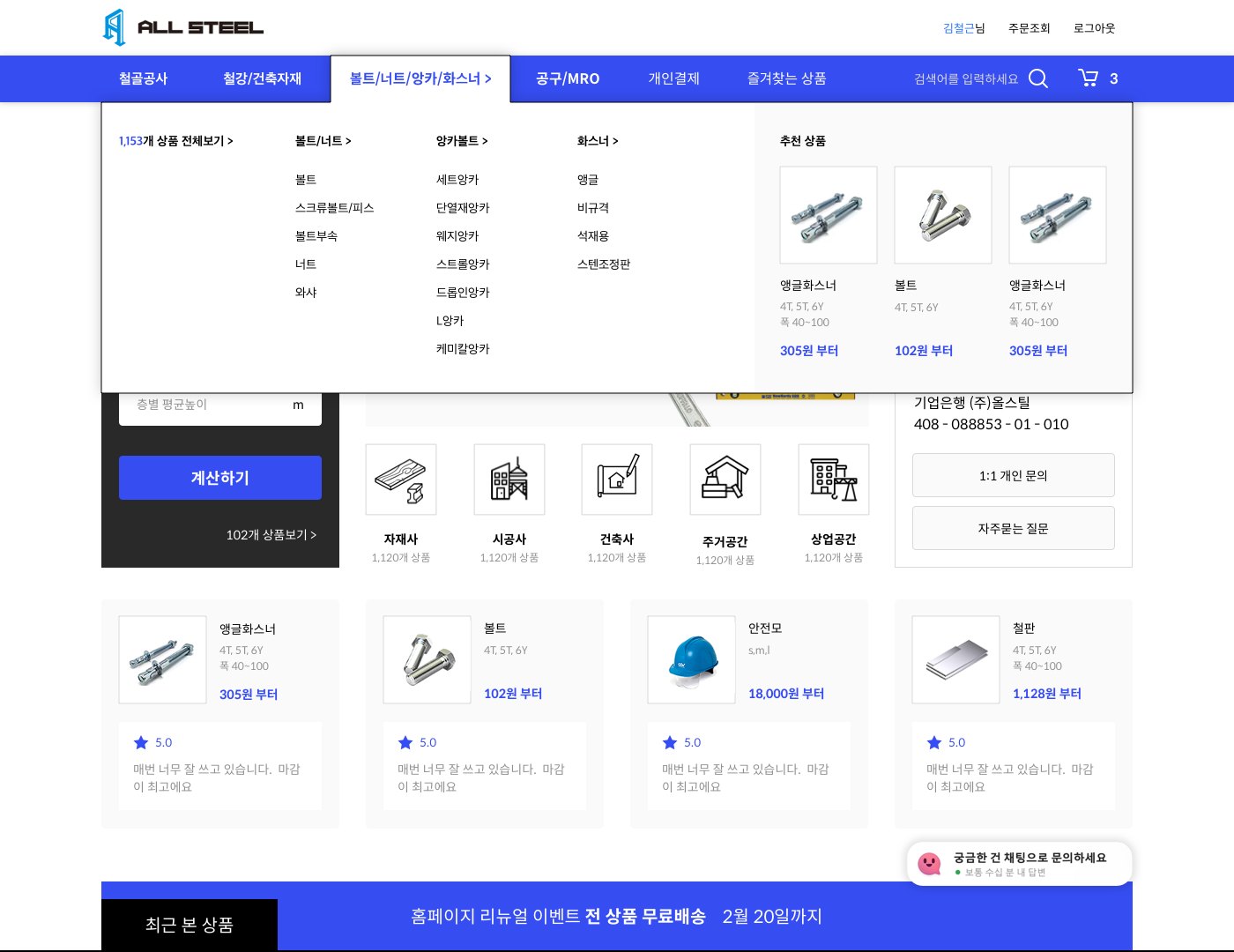
Task: Select 세트앙카 in the submenu
Action: click(457, 180)
